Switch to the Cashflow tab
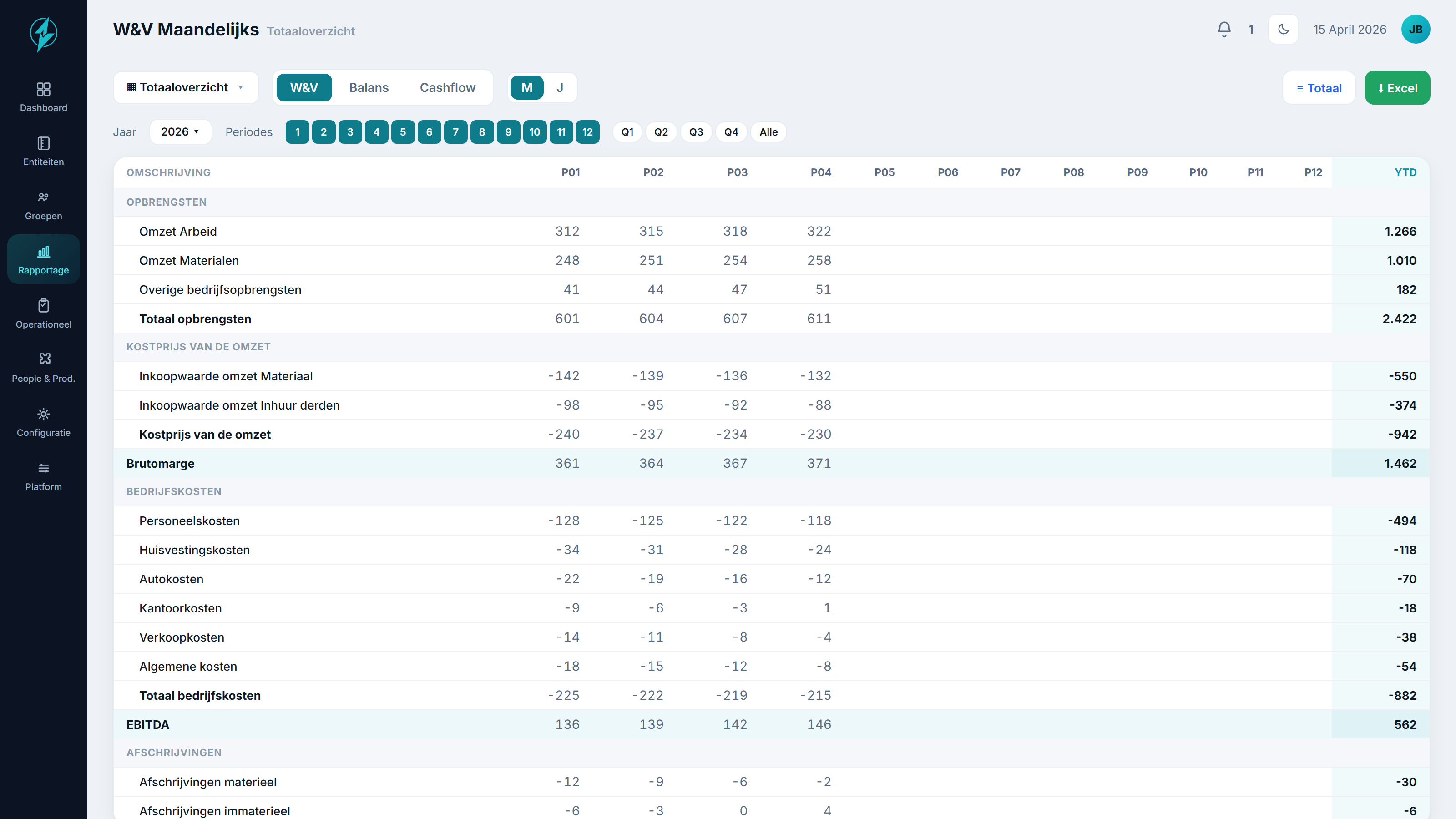The width and height of the screenshot is (1456, 819). pyautogui.click(x=448, y=88)
